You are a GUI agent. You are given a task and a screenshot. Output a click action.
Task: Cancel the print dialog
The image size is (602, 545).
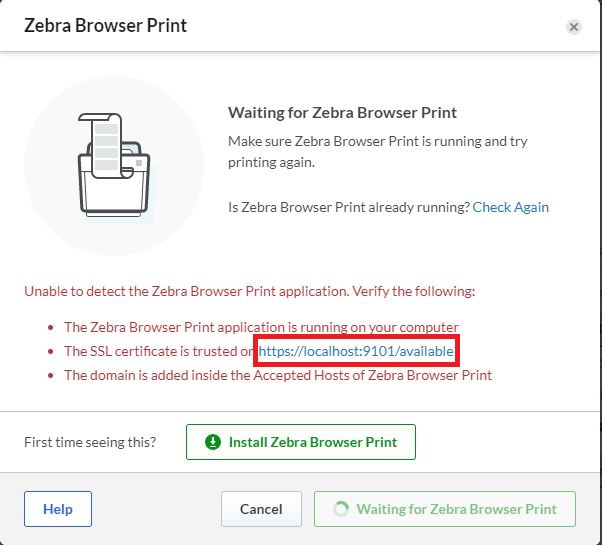(261, 509)
